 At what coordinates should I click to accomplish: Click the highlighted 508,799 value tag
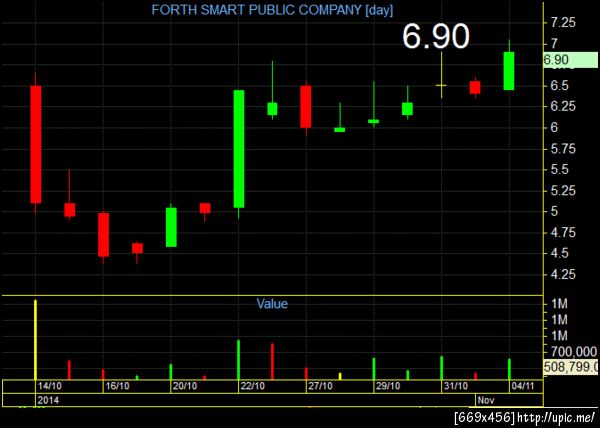571,367
